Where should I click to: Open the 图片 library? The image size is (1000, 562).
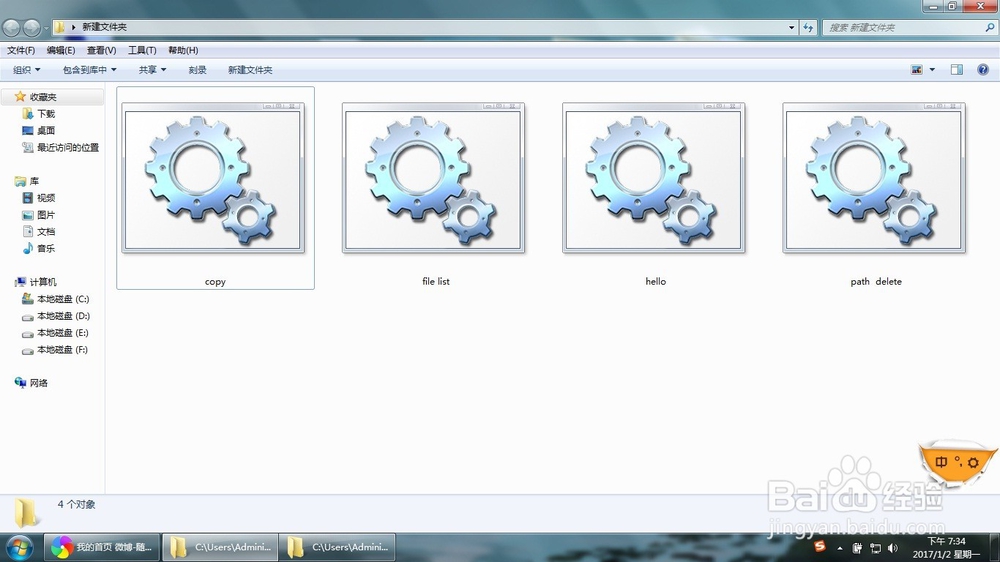(x=46, y=215)
